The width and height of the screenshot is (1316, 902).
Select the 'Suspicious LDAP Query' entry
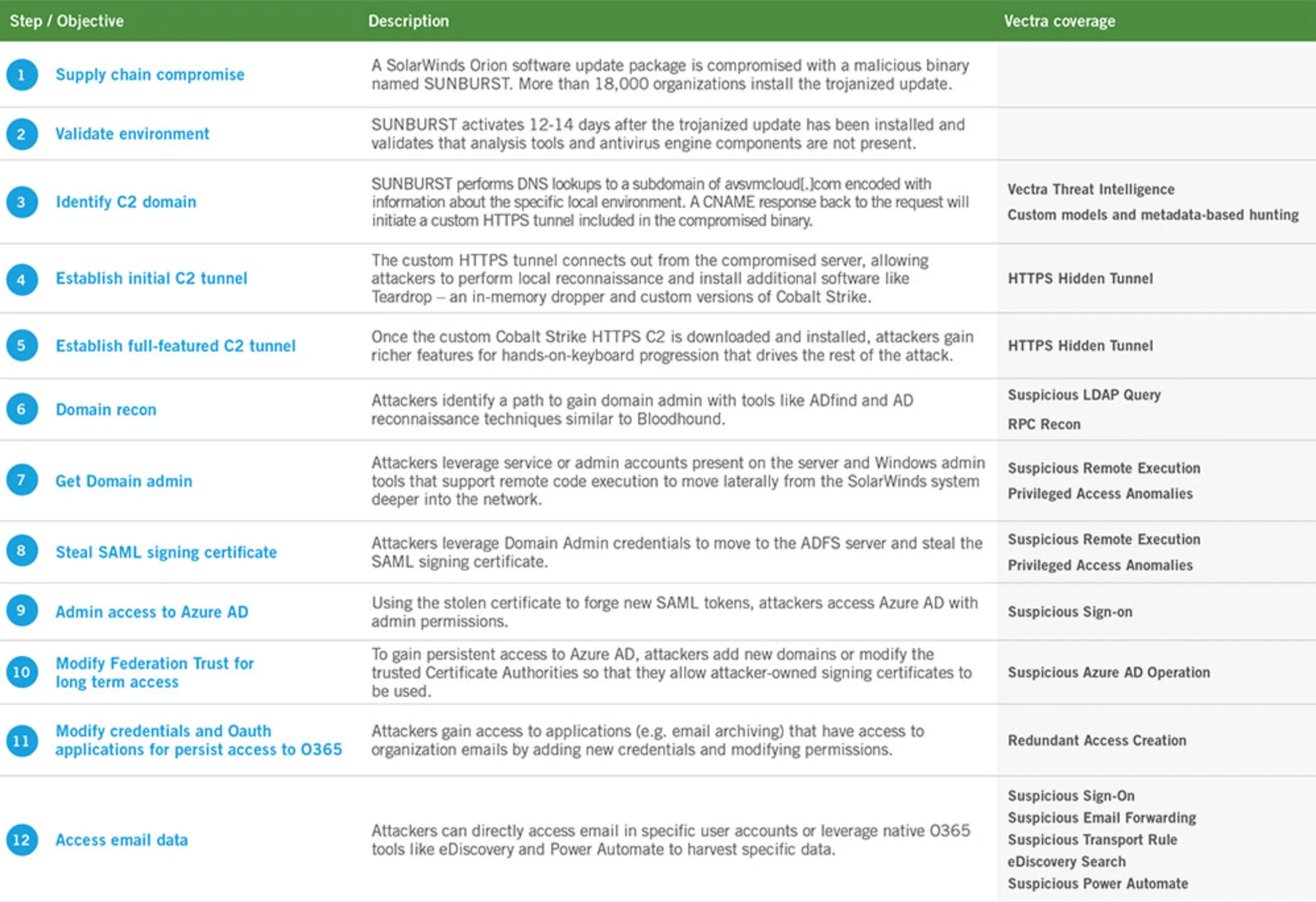[1084, 395]
